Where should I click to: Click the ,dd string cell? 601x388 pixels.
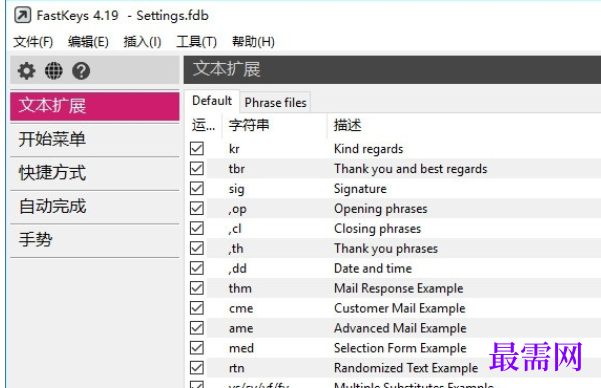tap(237, 268)
